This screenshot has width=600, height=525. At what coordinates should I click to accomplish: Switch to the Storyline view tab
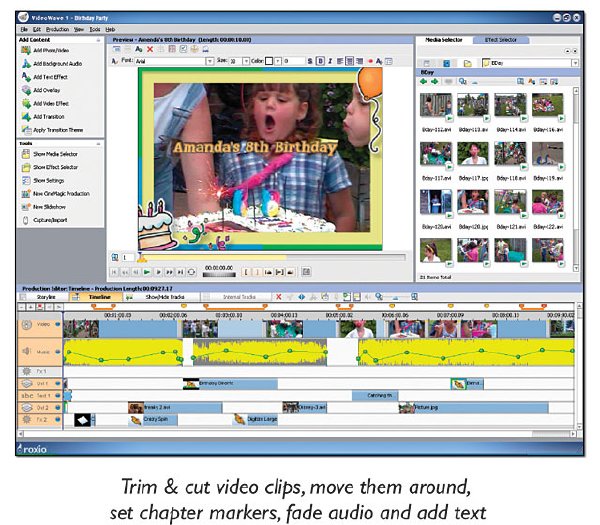click(x=43, y=297)
